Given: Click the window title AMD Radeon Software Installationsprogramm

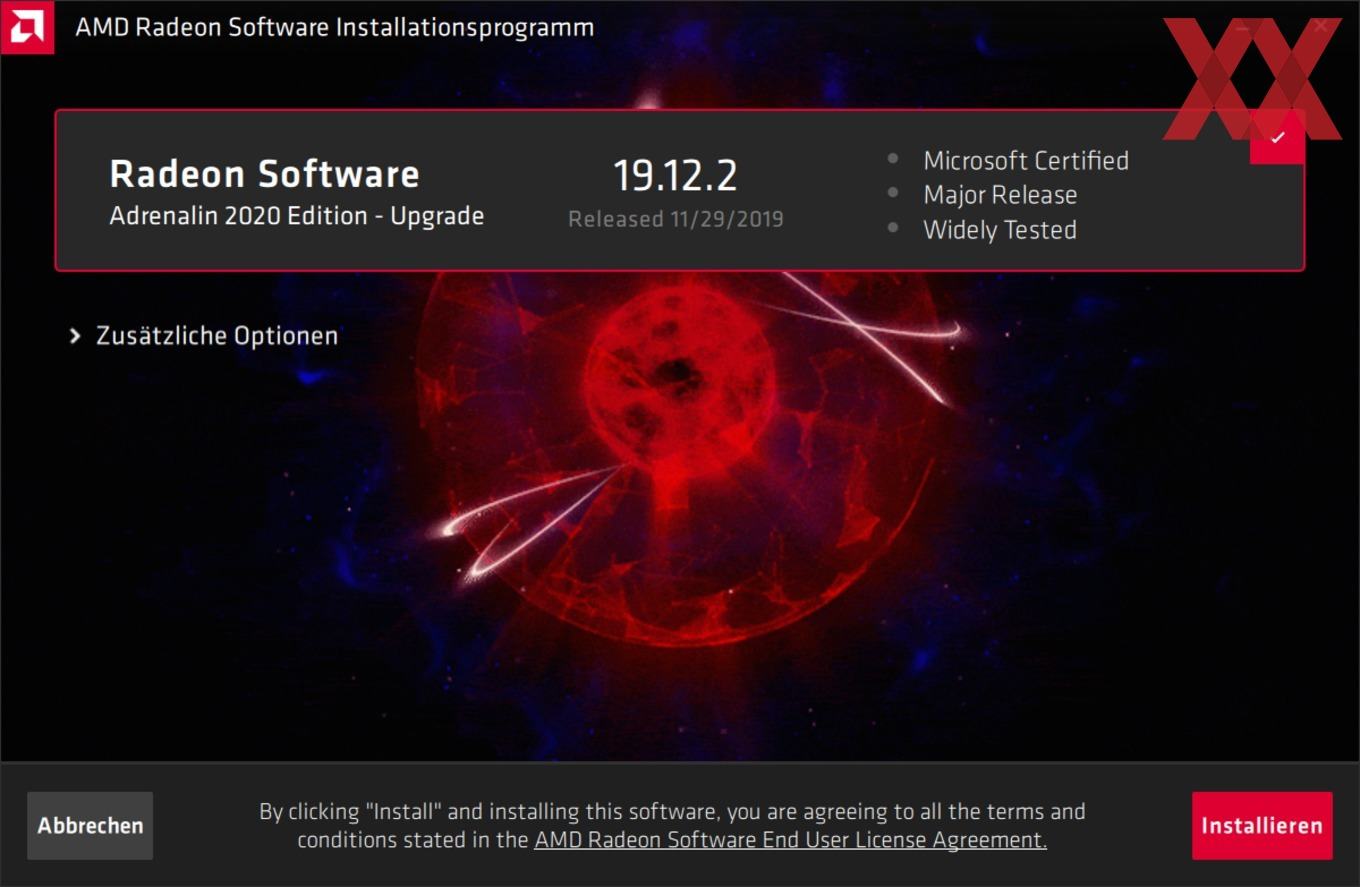Looking at the screenshot, I should click(x=335, y=27).
